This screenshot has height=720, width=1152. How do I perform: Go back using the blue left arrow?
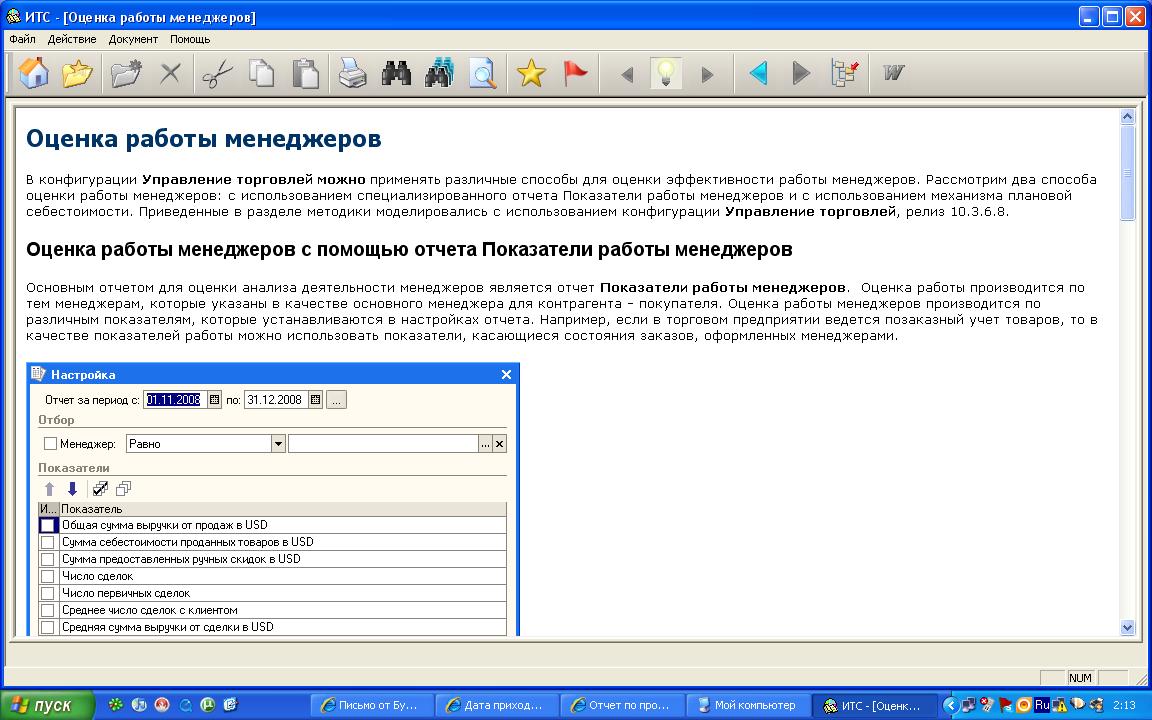pyautogui.click(x=758, y=74)
